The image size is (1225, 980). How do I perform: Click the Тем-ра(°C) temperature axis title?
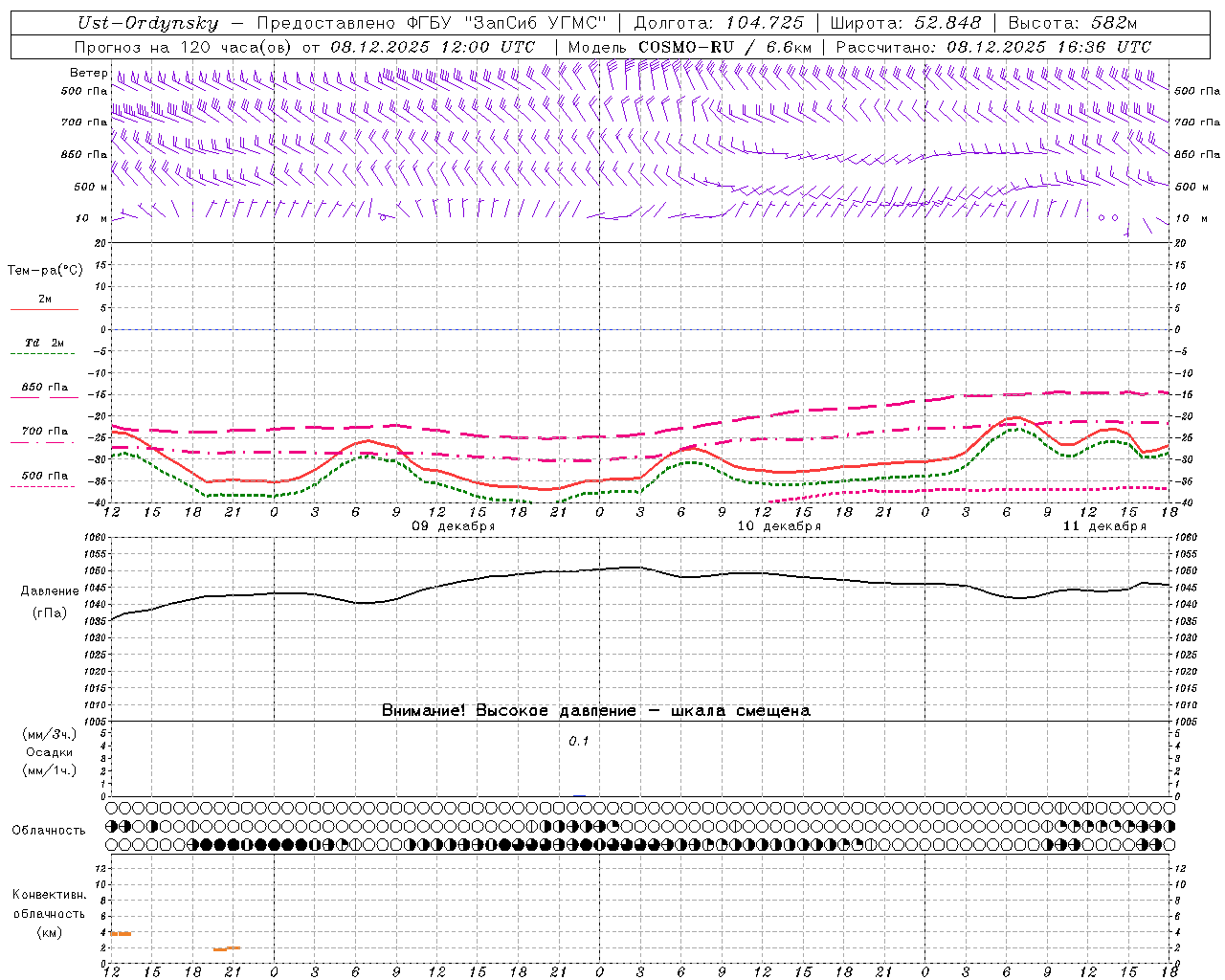tap(45, 271)
